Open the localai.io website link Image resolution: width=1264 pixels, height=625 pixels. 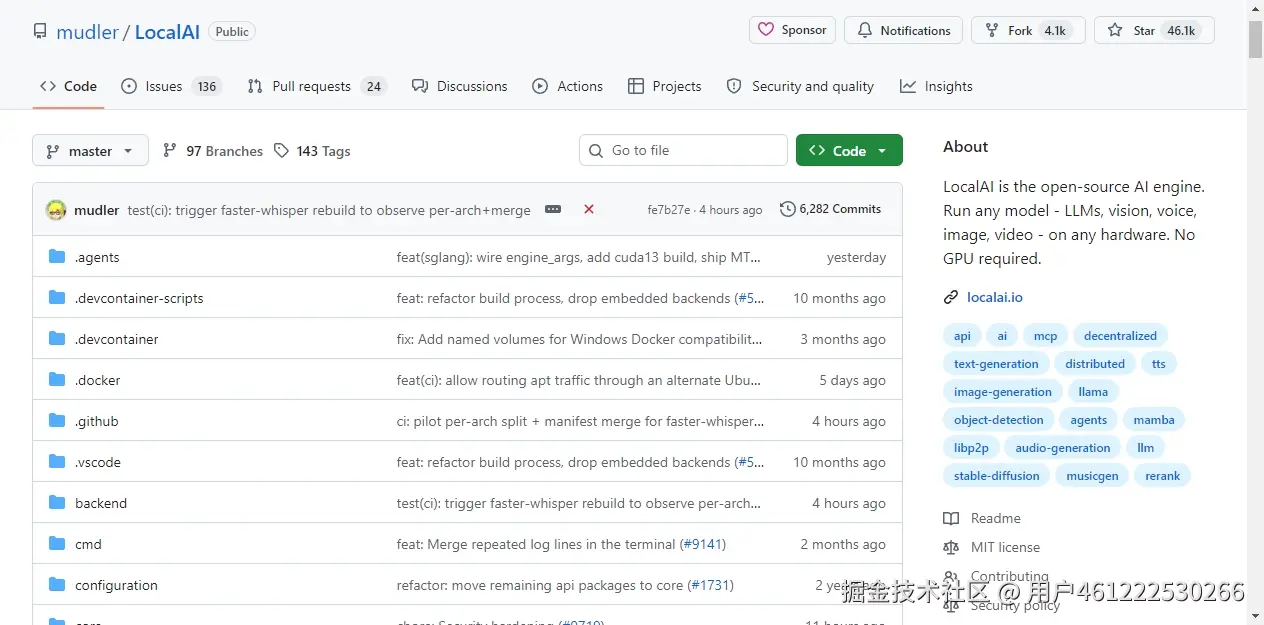pos(995,297)
